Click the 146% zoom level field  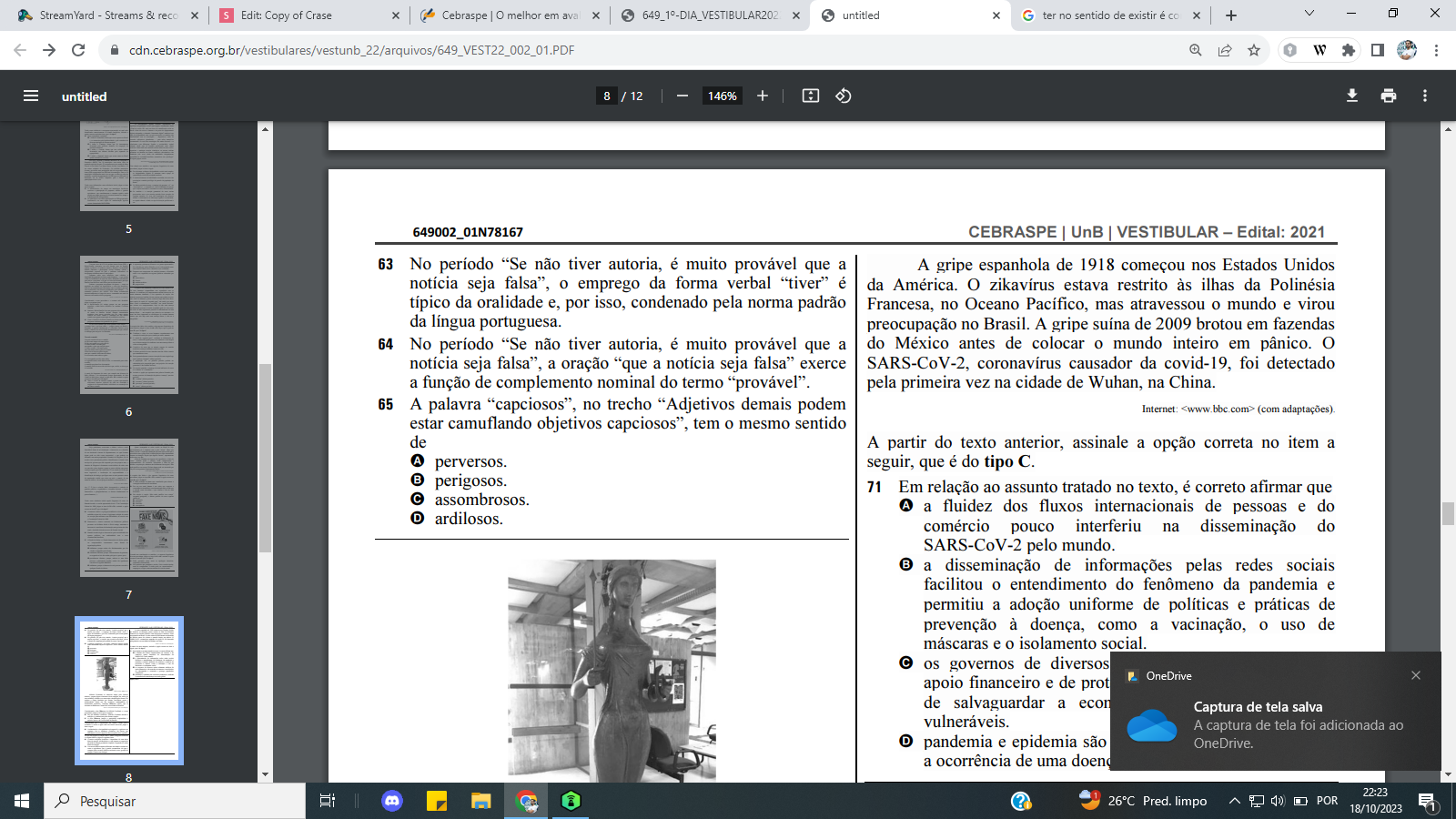tap(723, 96)
